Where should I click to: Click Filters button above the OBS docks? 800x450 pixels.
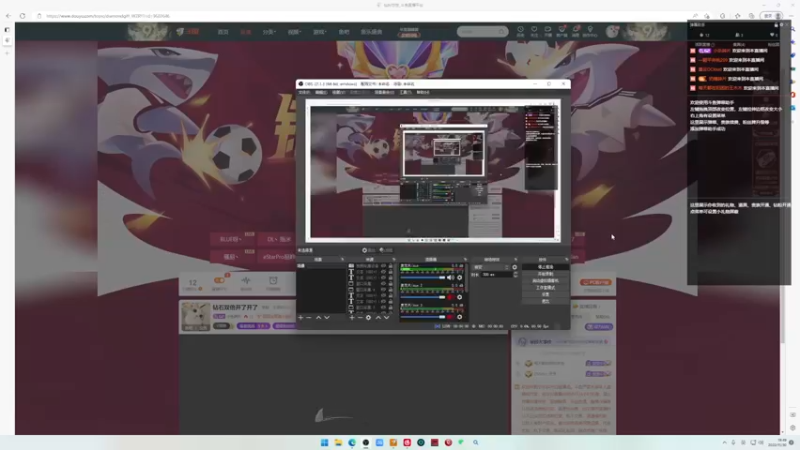click(386, 250)
